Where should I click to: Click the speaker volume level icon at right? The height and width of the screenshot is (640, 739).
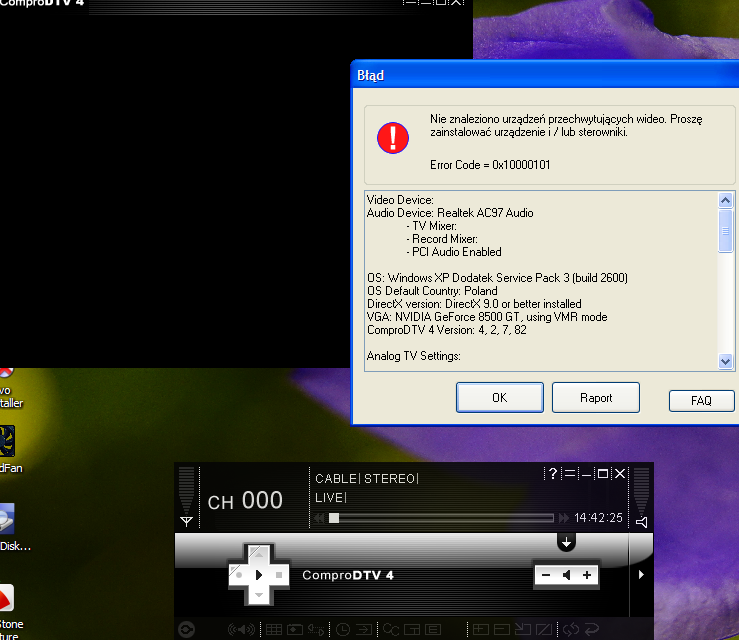click(x=641, y=522)
